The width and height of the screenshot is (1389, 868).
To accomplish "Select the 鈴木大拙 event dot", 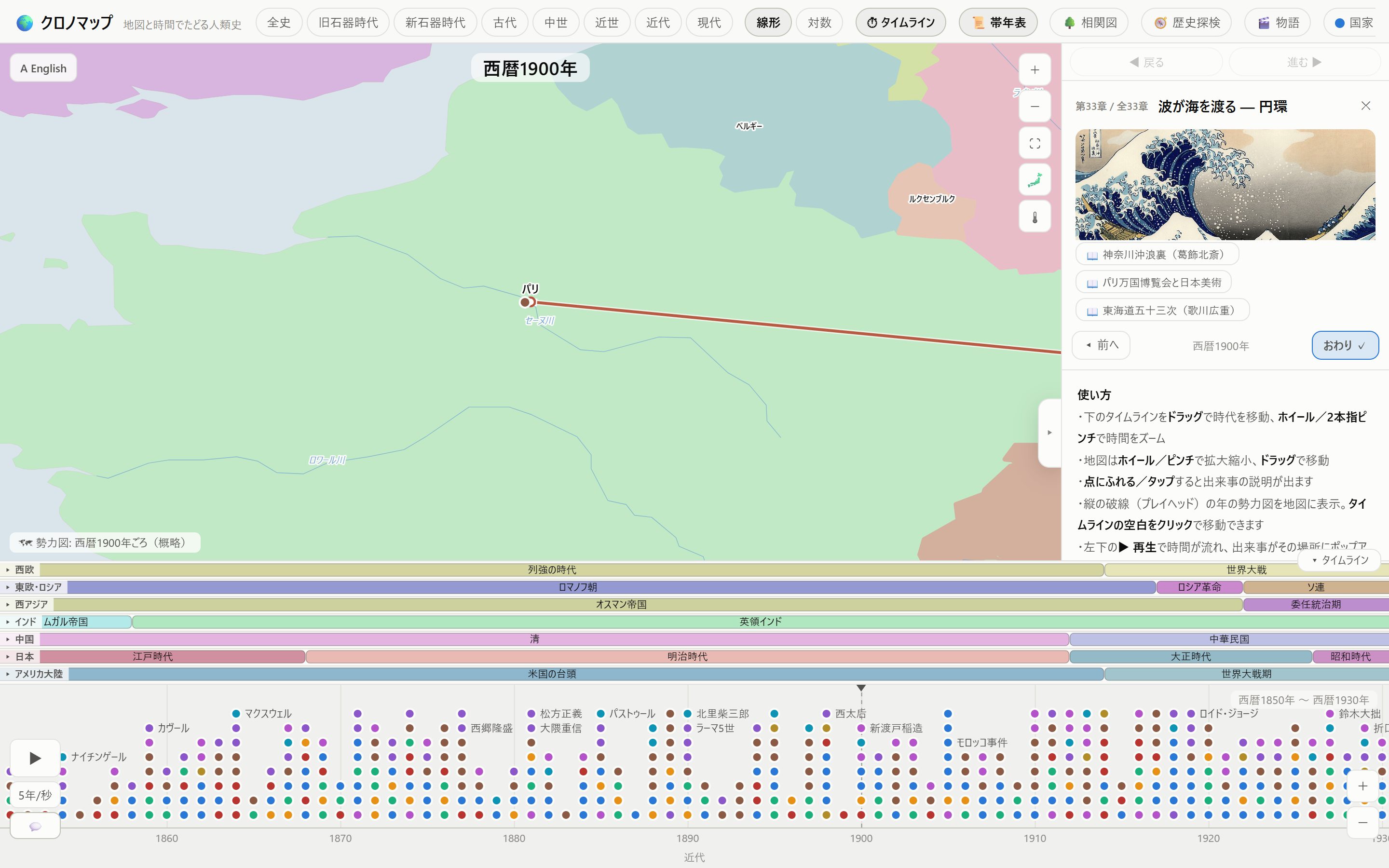I will pos(1330,714).
